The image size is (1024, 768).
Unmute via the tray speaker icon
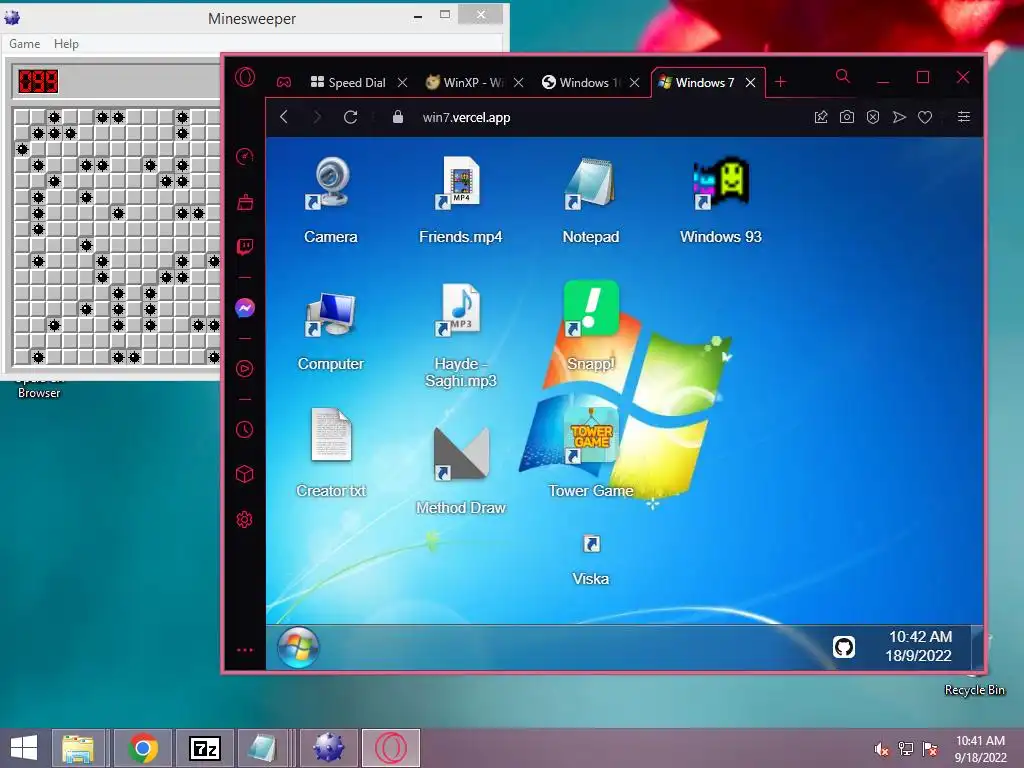(x=882, y=749)
